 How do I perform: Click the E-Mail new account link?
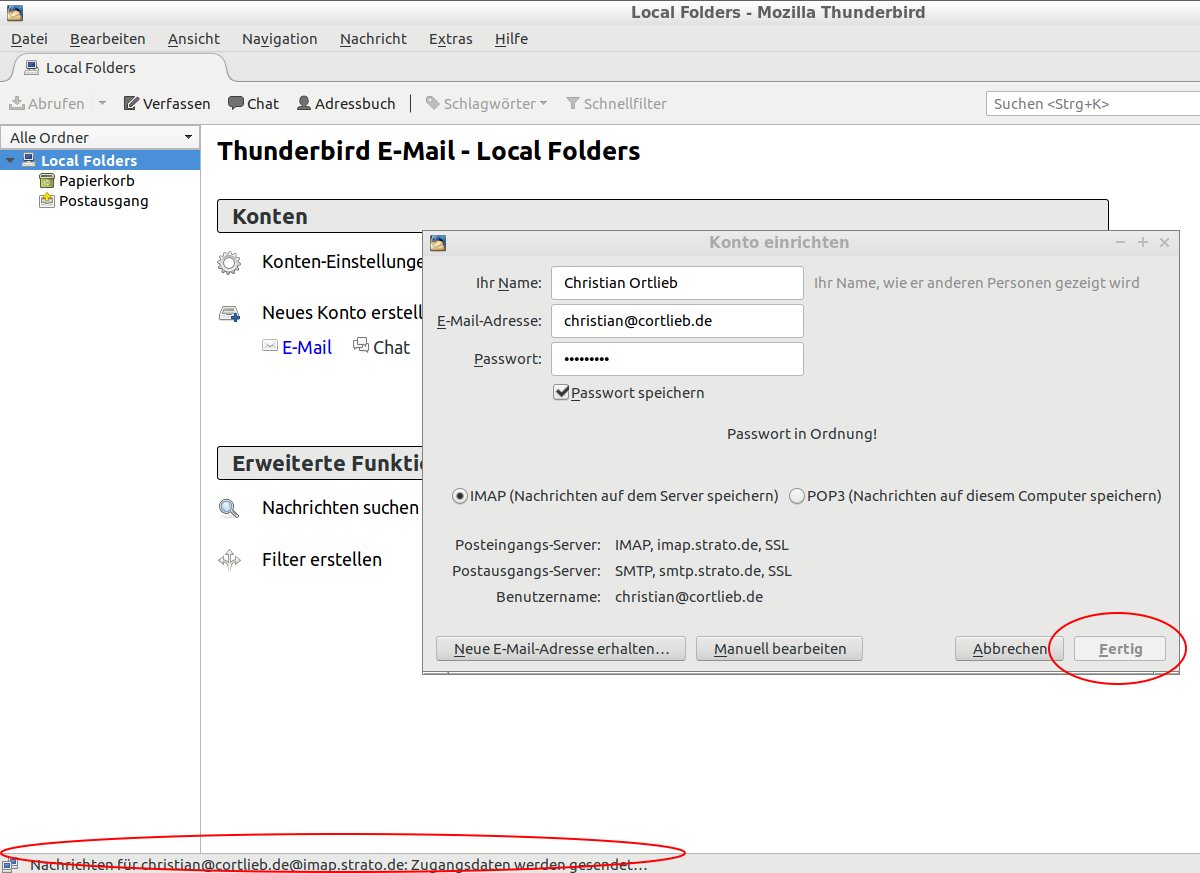coord(307,347)
